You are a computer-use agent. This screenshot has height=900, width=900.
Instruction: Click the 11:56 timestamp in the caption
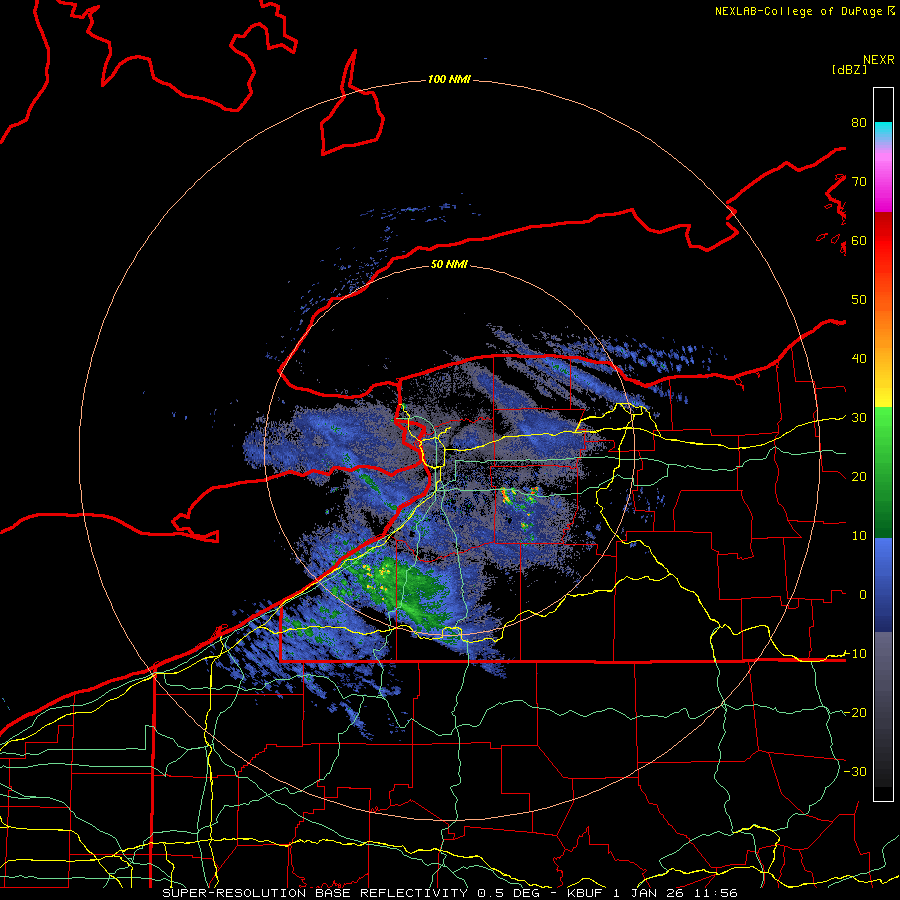(717, 893)
